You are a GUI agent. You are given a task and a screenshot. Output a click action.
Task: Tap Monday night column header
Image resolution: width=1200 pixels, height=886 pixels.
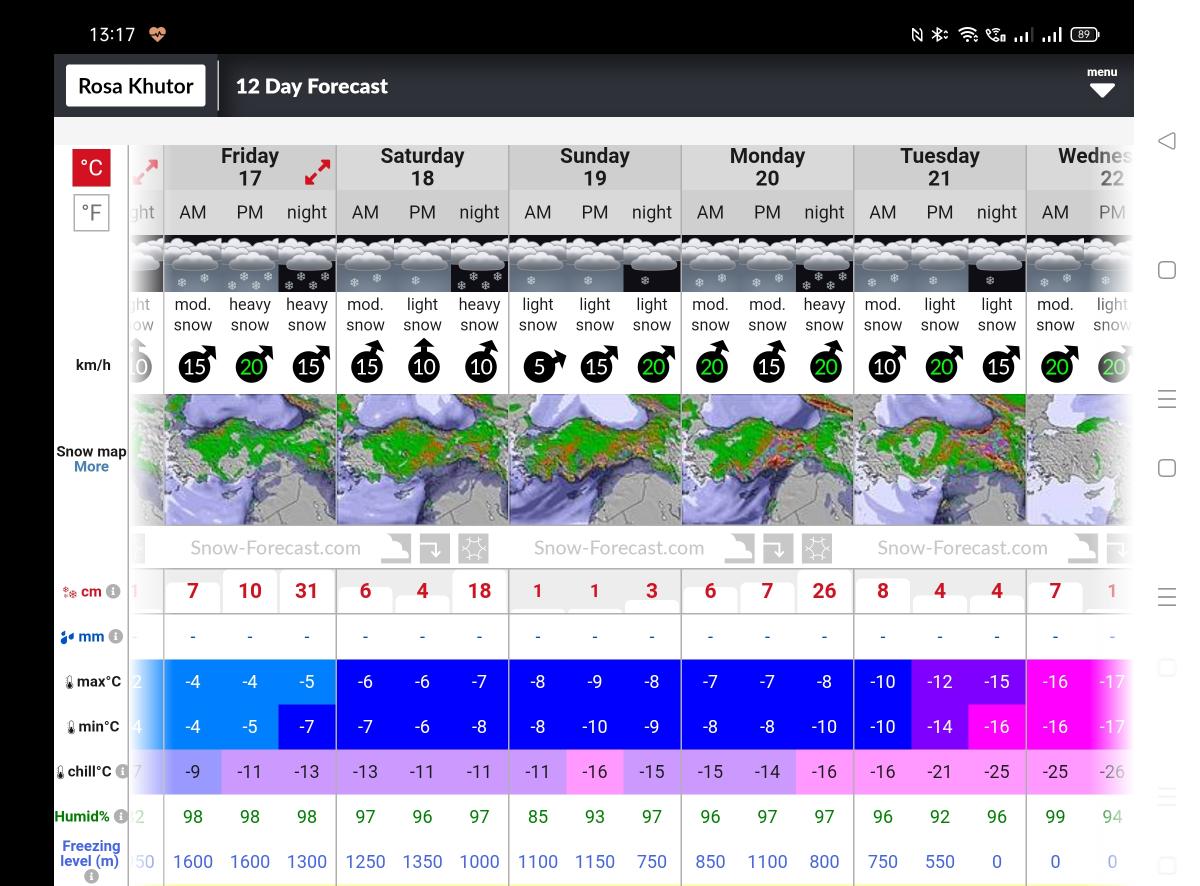[824, 212]
